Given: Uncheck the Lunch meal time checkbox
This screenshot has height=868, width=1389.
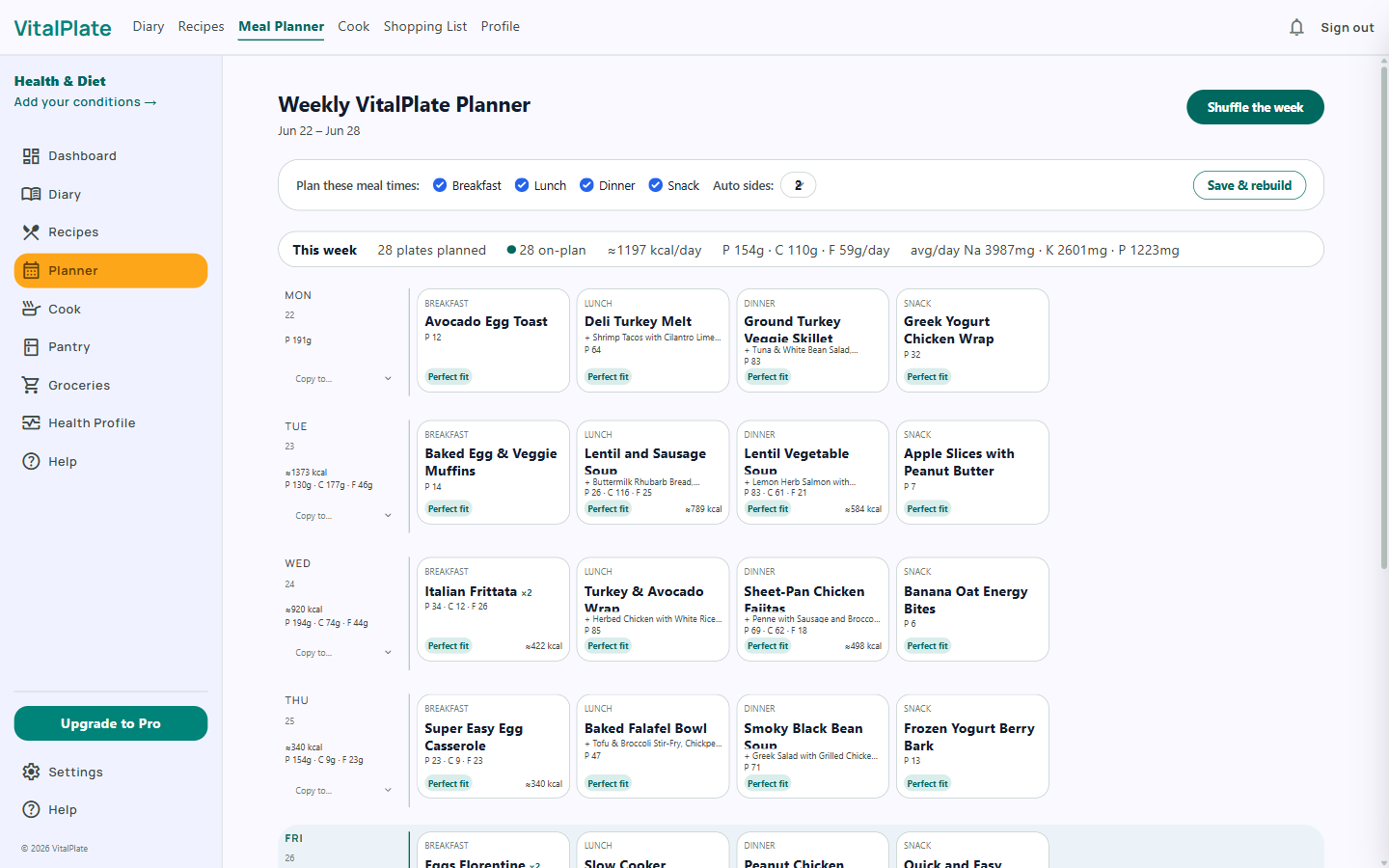Looking at the screenshot, I should coord(522,185).
